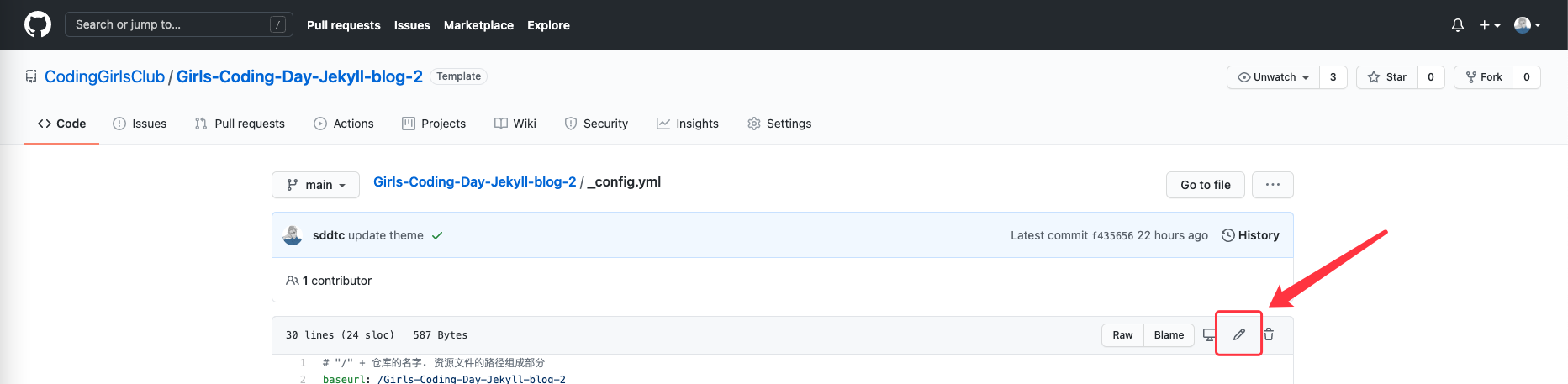The height and width of the screenshot is (384, 1568).
Task: Open sddtc's avatar in commit bar
Action: [x=293, y=235]
